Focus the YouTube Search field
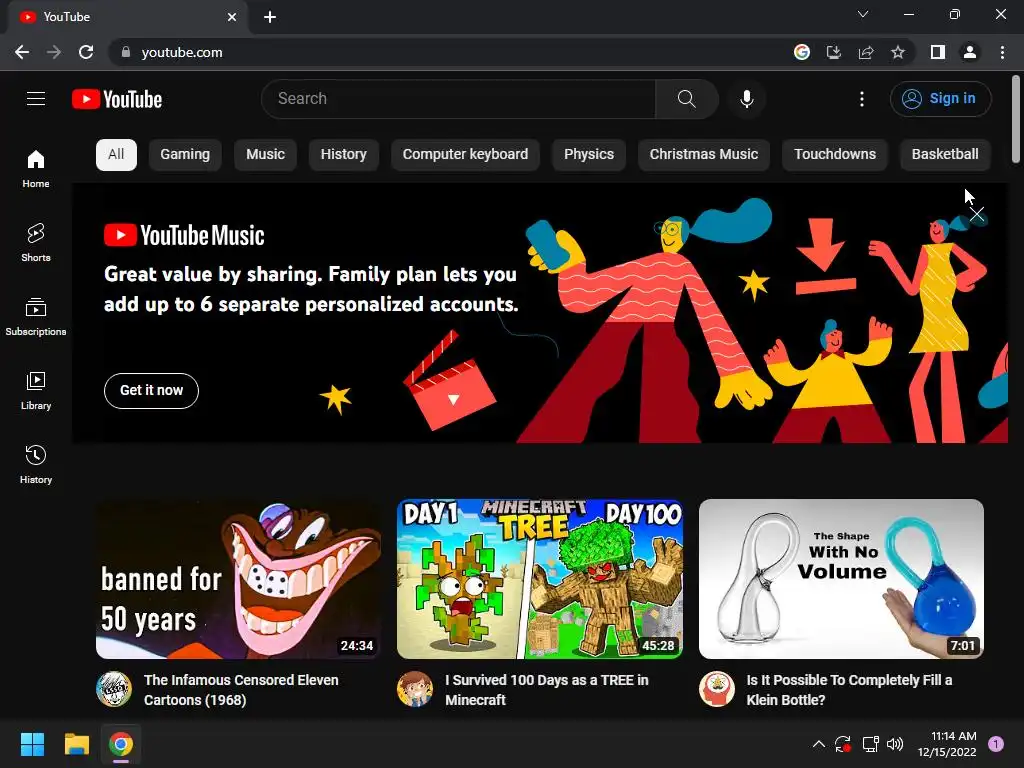The image size is (1024, 768). (x=458, y=99)
